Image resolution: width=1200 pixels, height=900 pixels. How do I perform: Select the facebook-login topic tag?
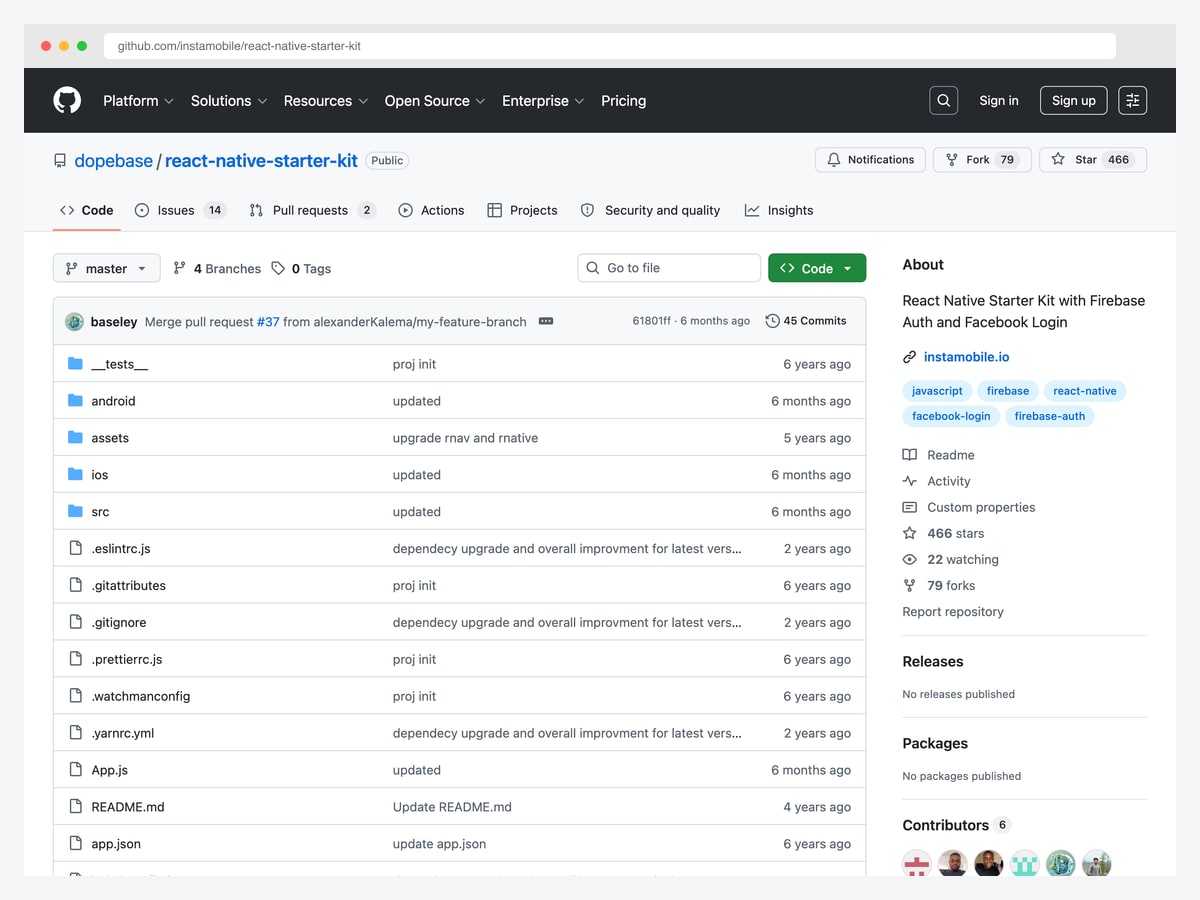[951, 416]
